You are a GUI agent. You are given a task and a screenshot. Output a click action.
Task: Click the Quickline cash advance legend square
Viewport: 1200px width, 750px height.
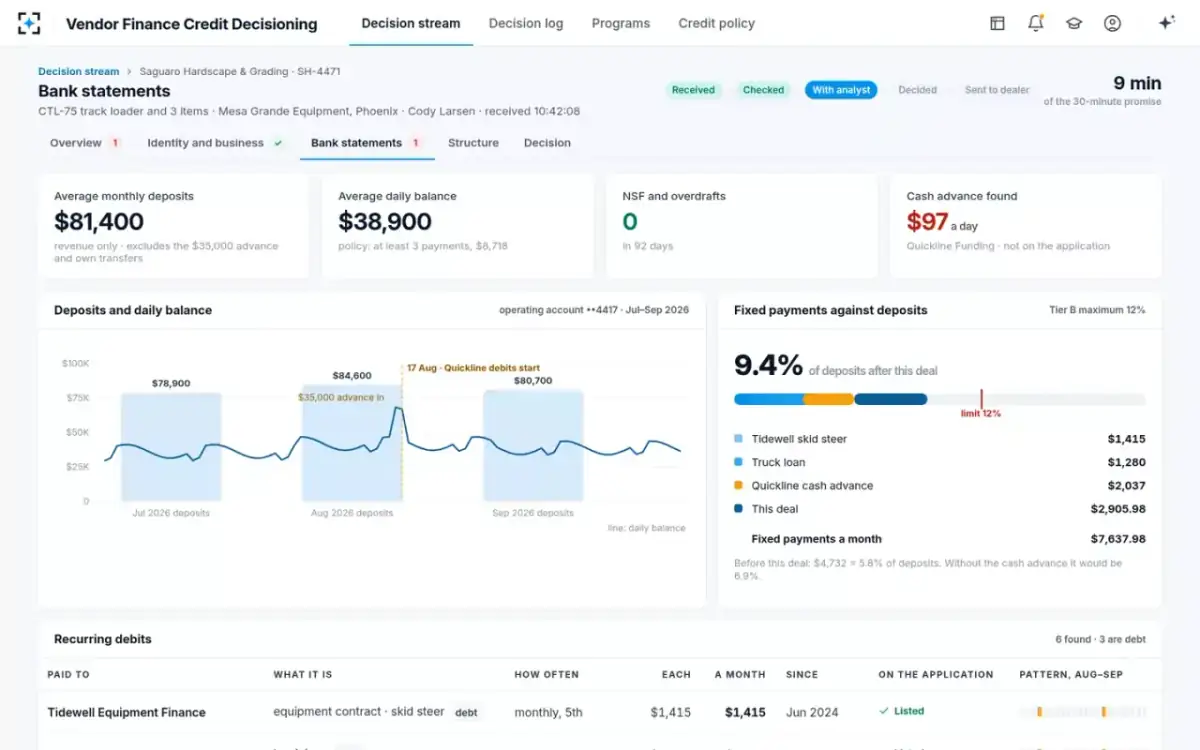(739, 485)
